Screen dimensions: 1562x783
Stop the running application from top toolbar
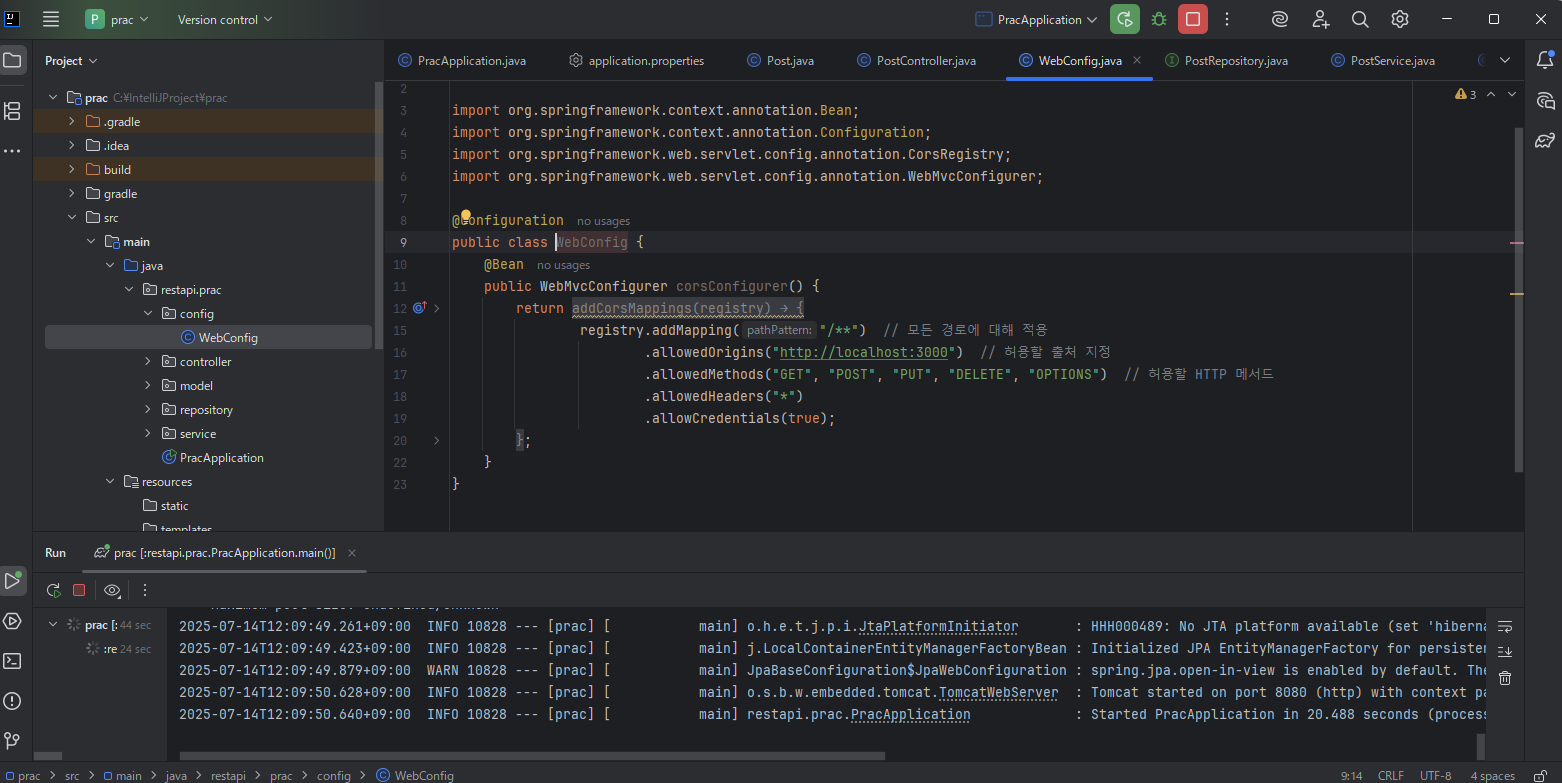click(x=1193, y=19)
